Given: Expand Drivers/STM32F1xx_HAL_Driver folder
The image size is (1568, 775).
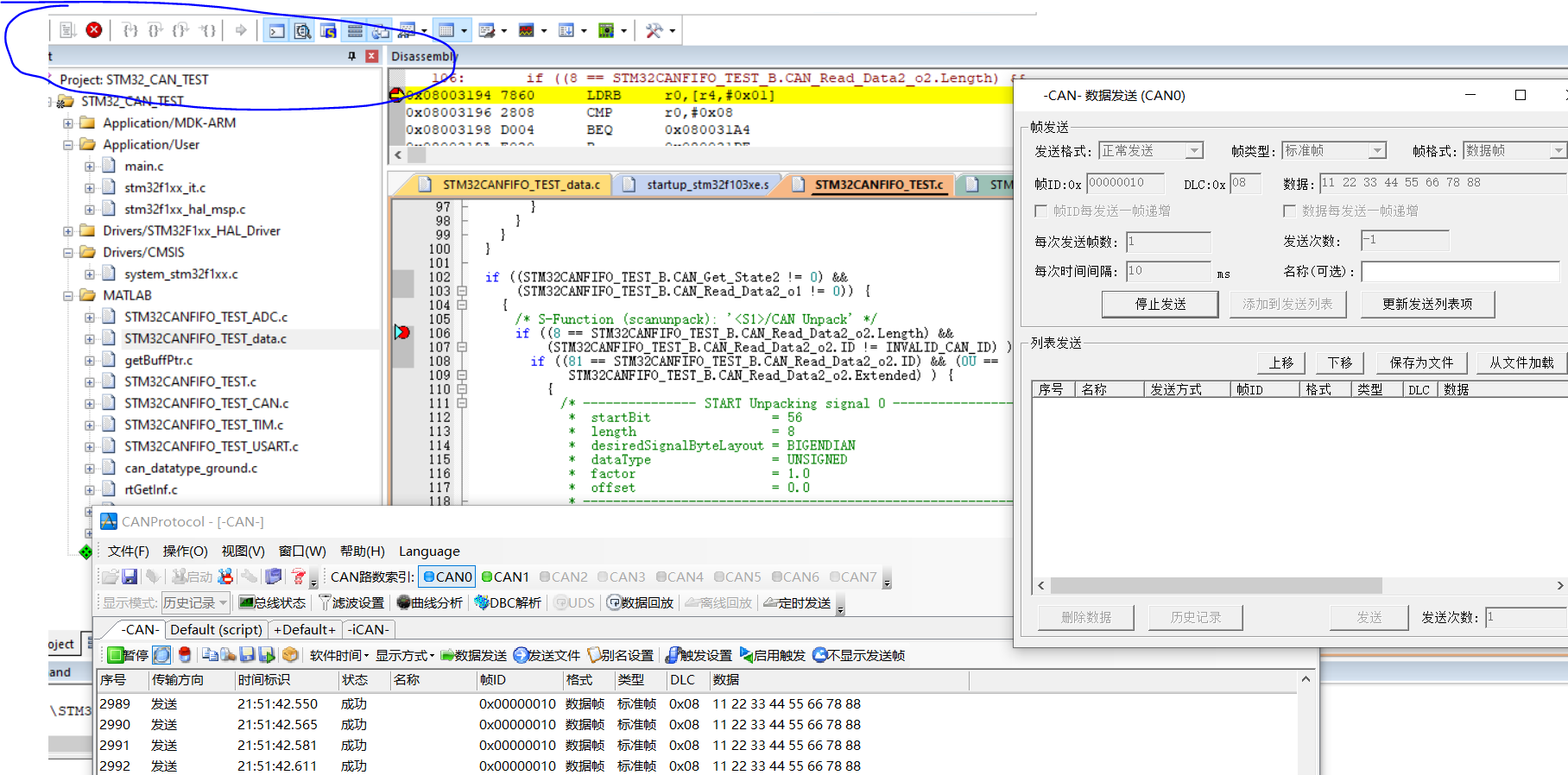Looking at the screenshot, I should tap(67, 231).
